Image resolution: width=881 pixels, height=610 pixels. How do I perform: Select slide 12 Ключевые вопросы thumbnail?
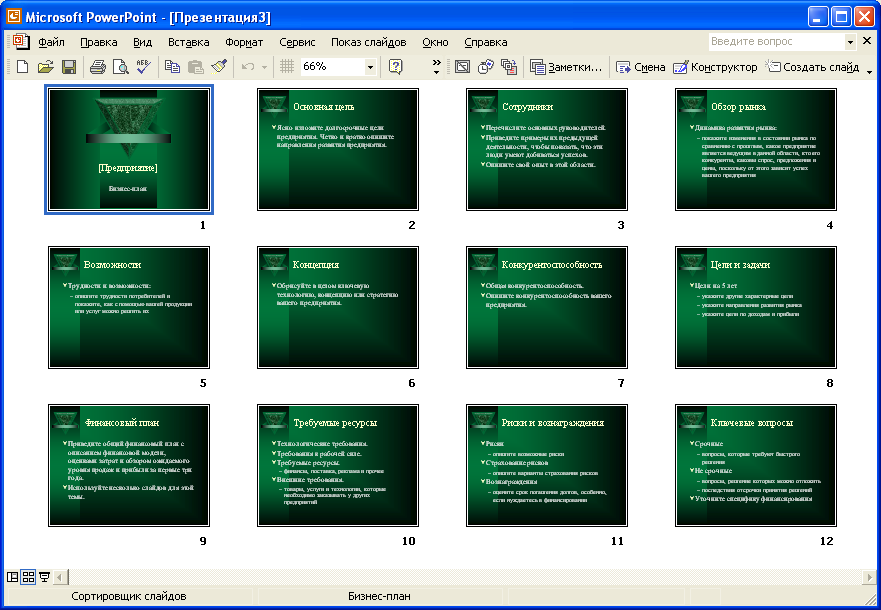point(756,465)
